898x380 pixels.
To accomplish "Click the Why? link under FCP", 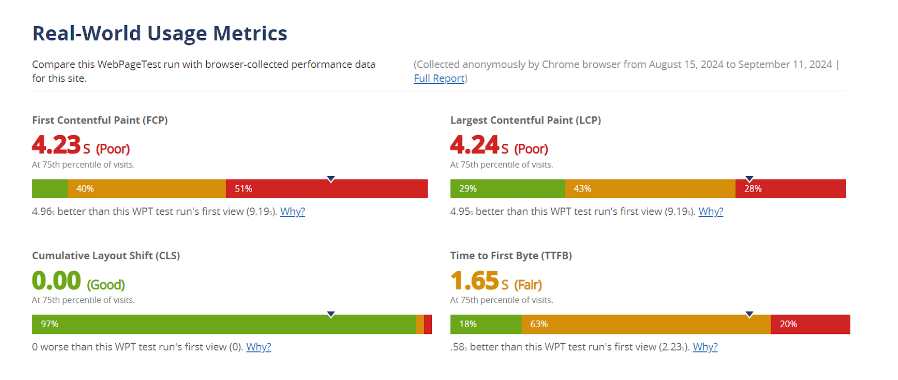I will point(293,211).
